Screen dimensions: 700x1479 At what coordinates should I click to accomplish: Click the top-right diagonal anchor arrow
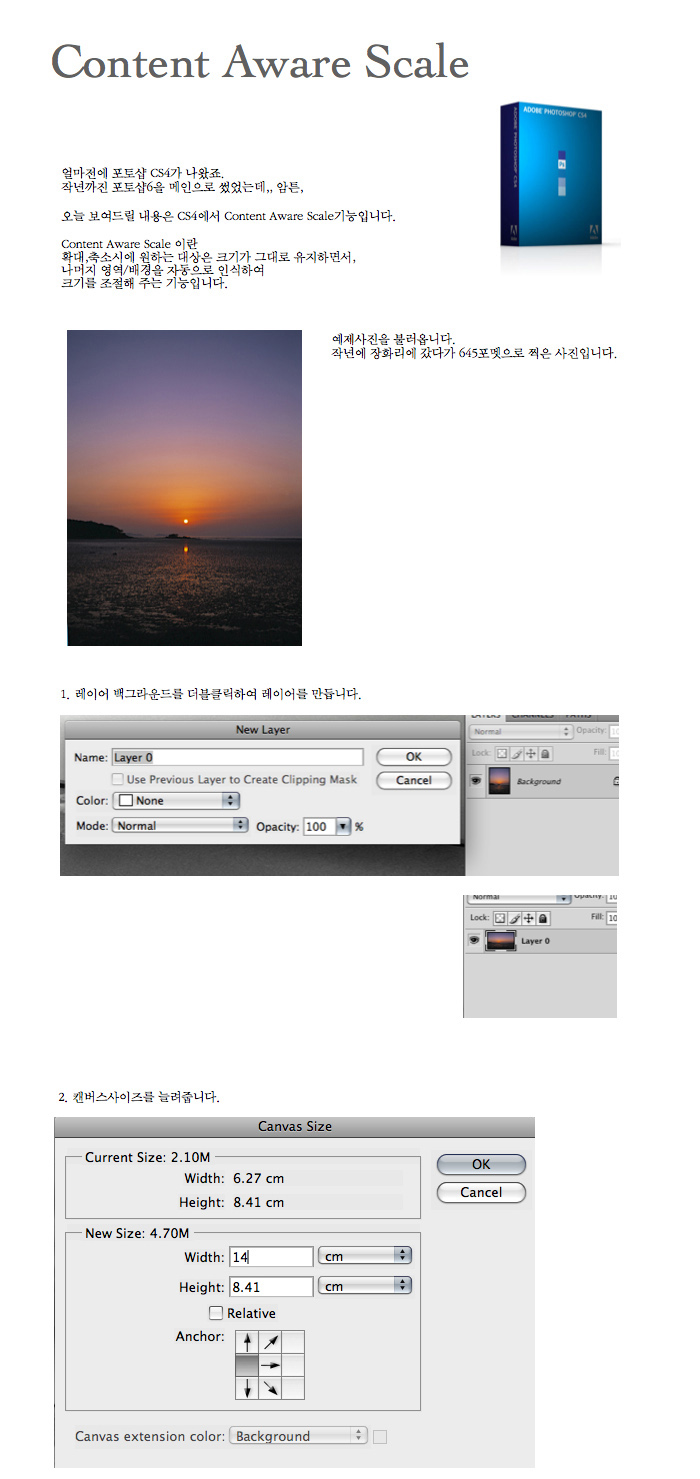click(x=270, y=1341)
